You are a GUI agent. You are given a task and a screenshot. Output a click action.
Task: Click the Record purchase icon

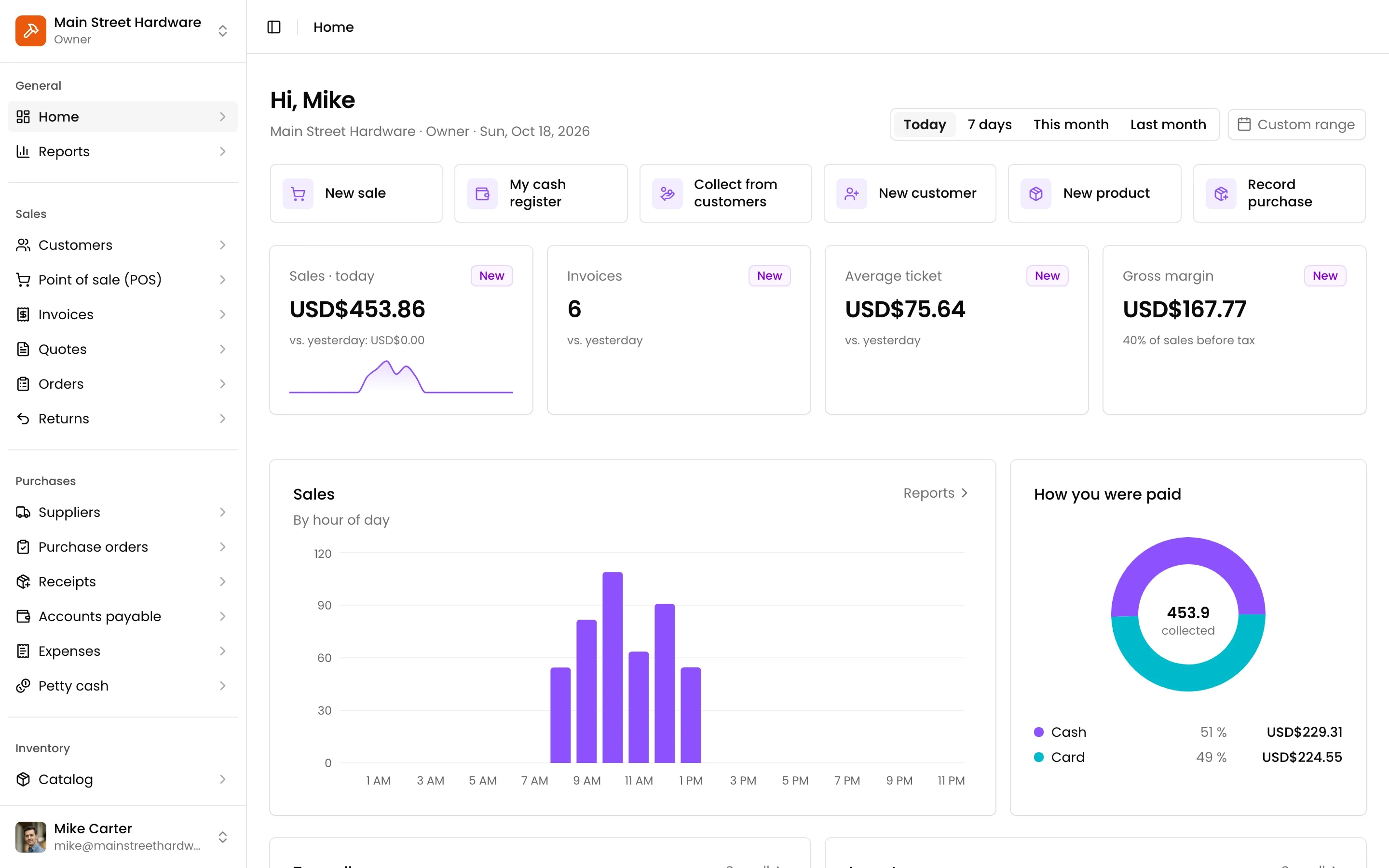point(1221,193)
